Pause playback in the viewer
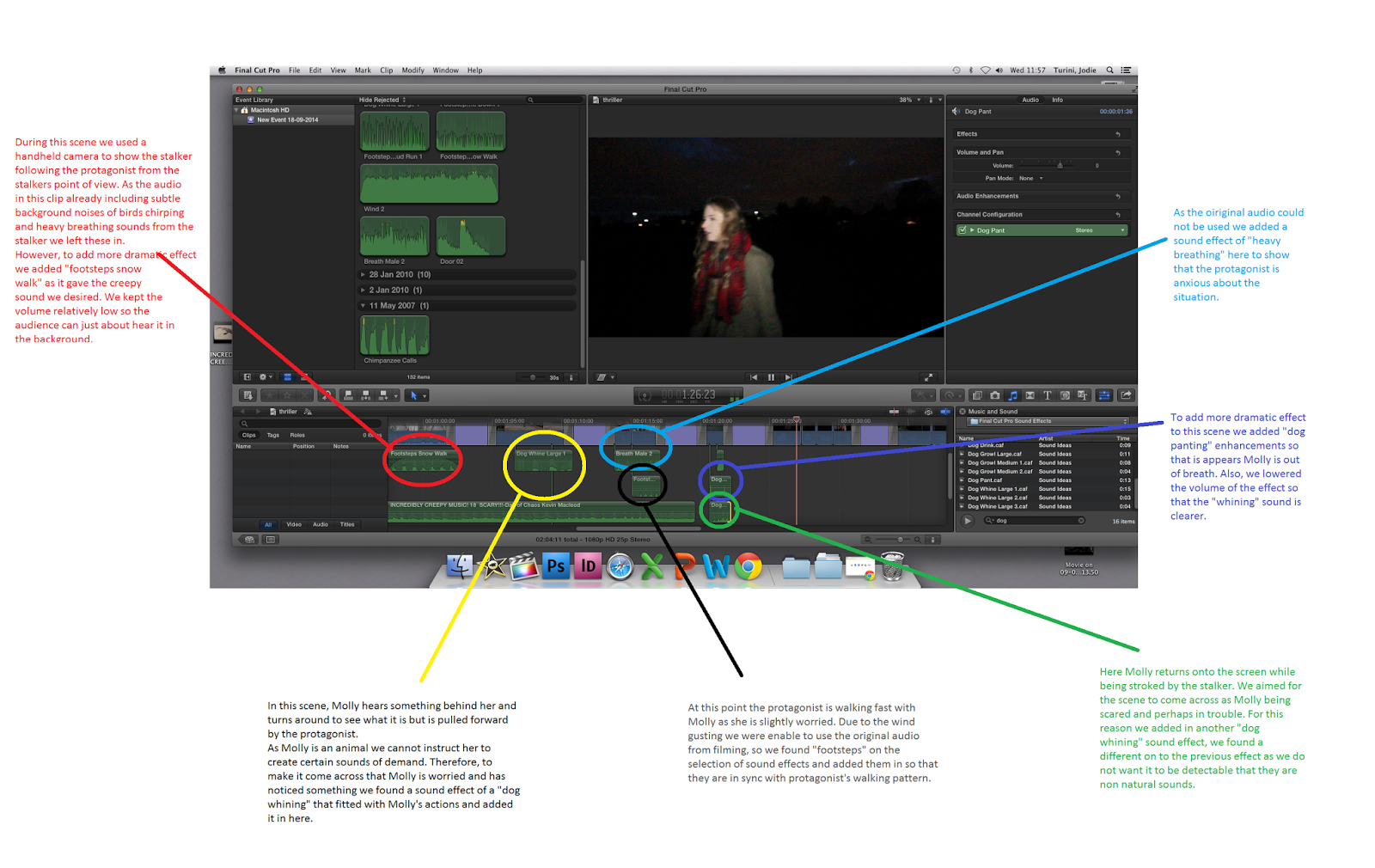Viewport: 1375px width, 868px height. pos(771,377)
